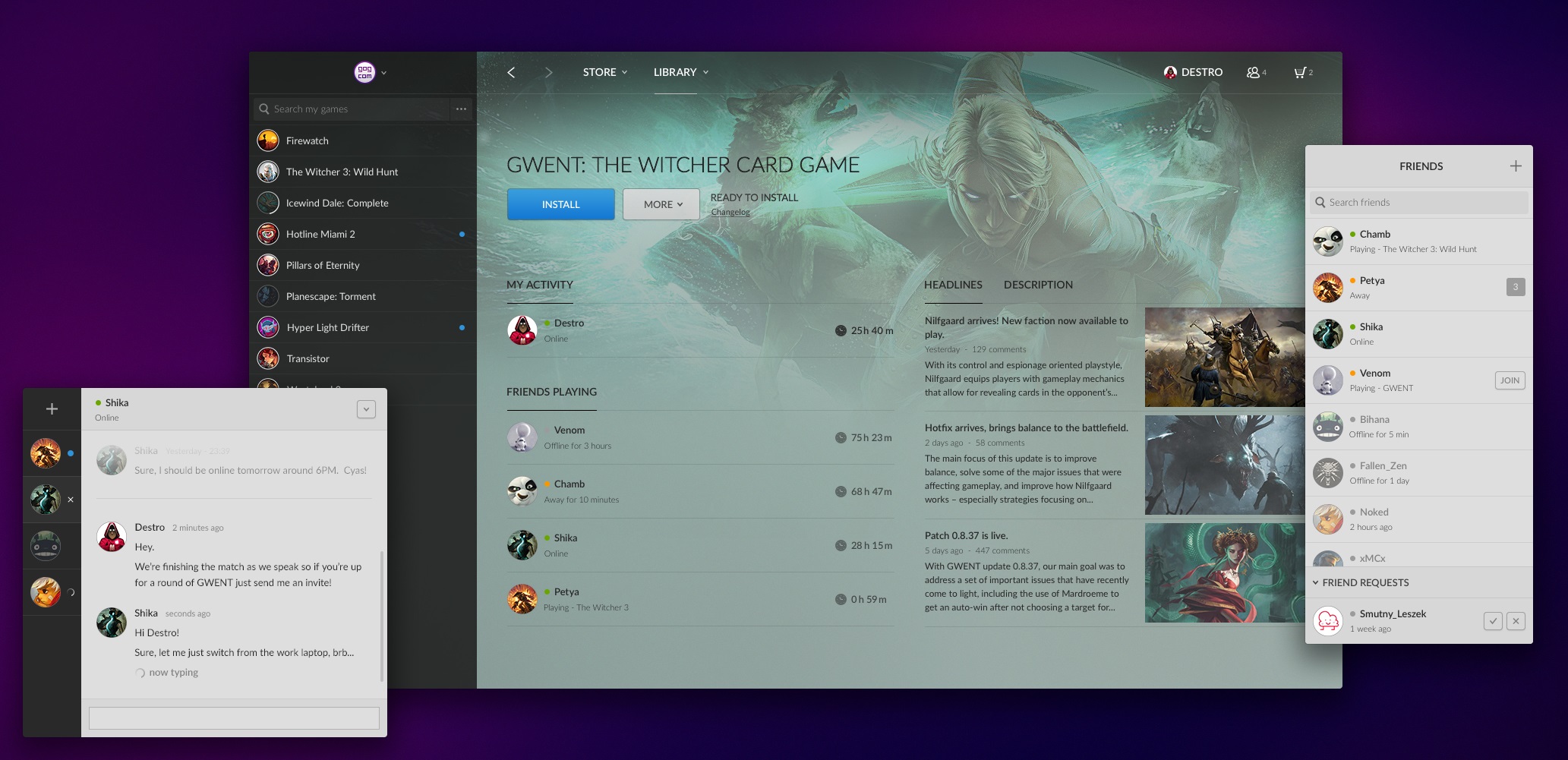
Task: Click Shika avatar in Friends Playing
Action: 522,545
